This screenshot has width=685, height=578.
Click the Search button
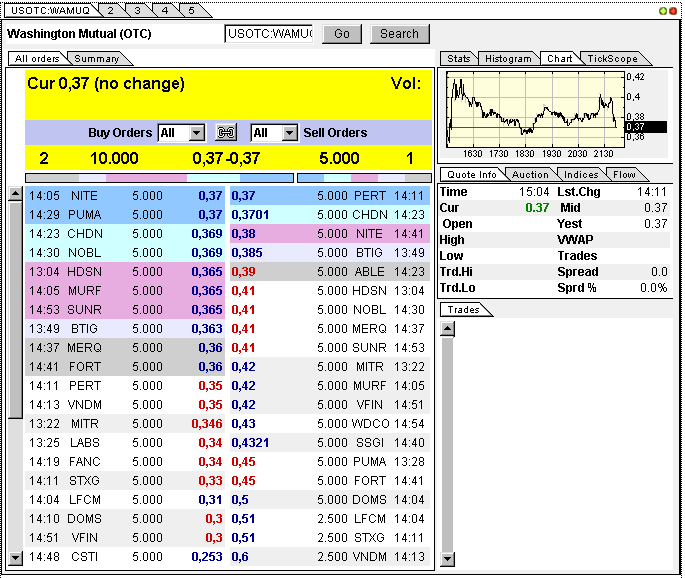point(400,34)
